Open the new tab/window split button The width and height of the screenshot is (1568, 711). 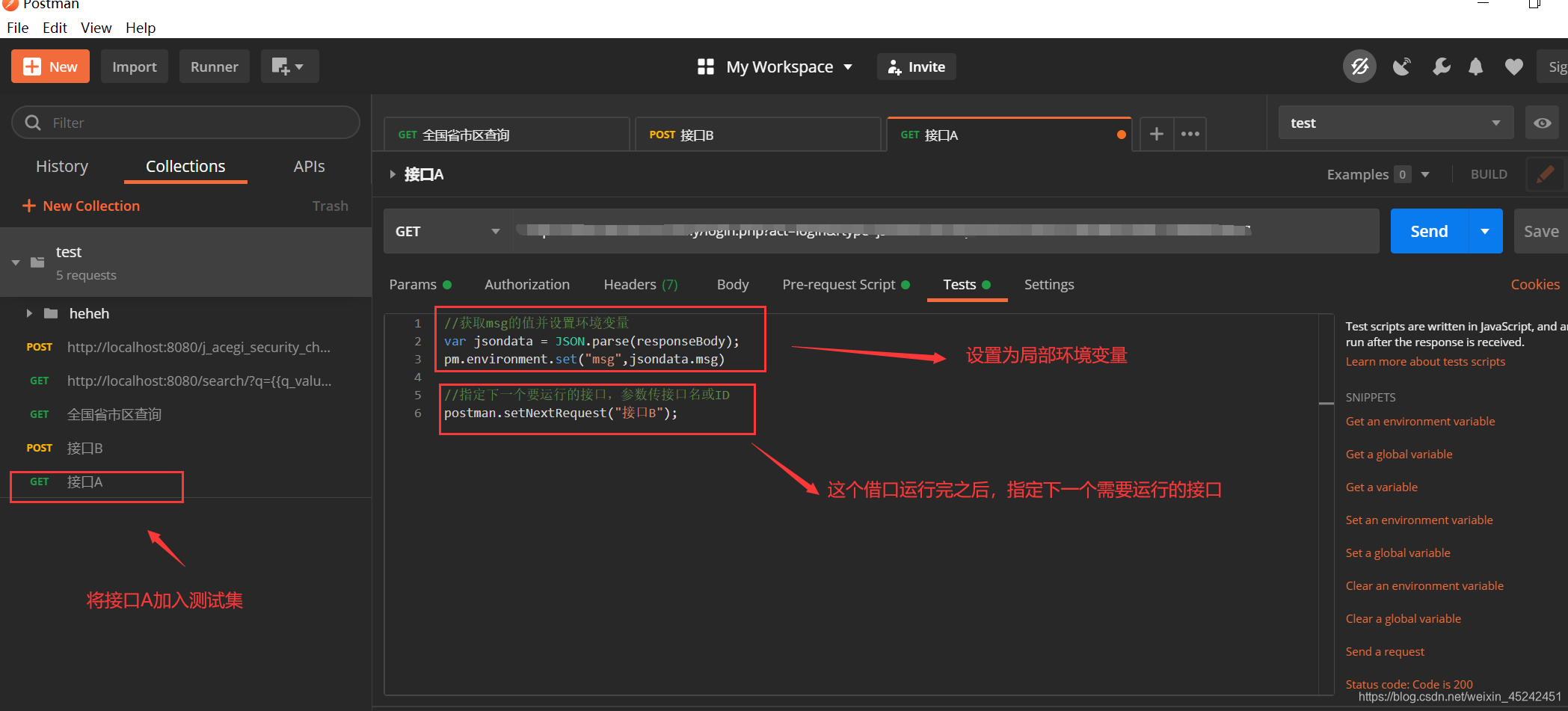coord(289,67)
